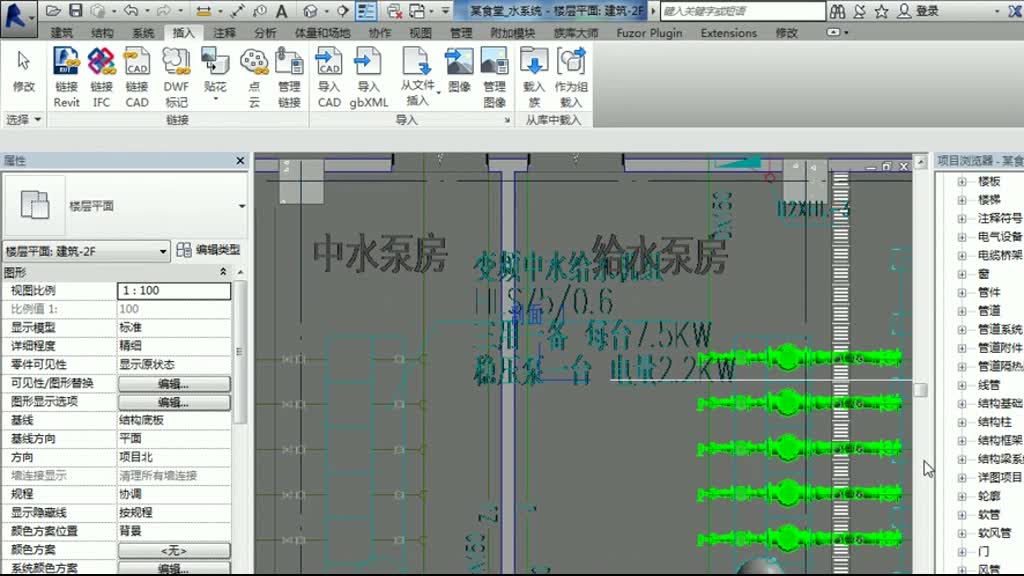Expand the 贴花 dropdown arrow
1024x576 pixels.
click(217, 99)
